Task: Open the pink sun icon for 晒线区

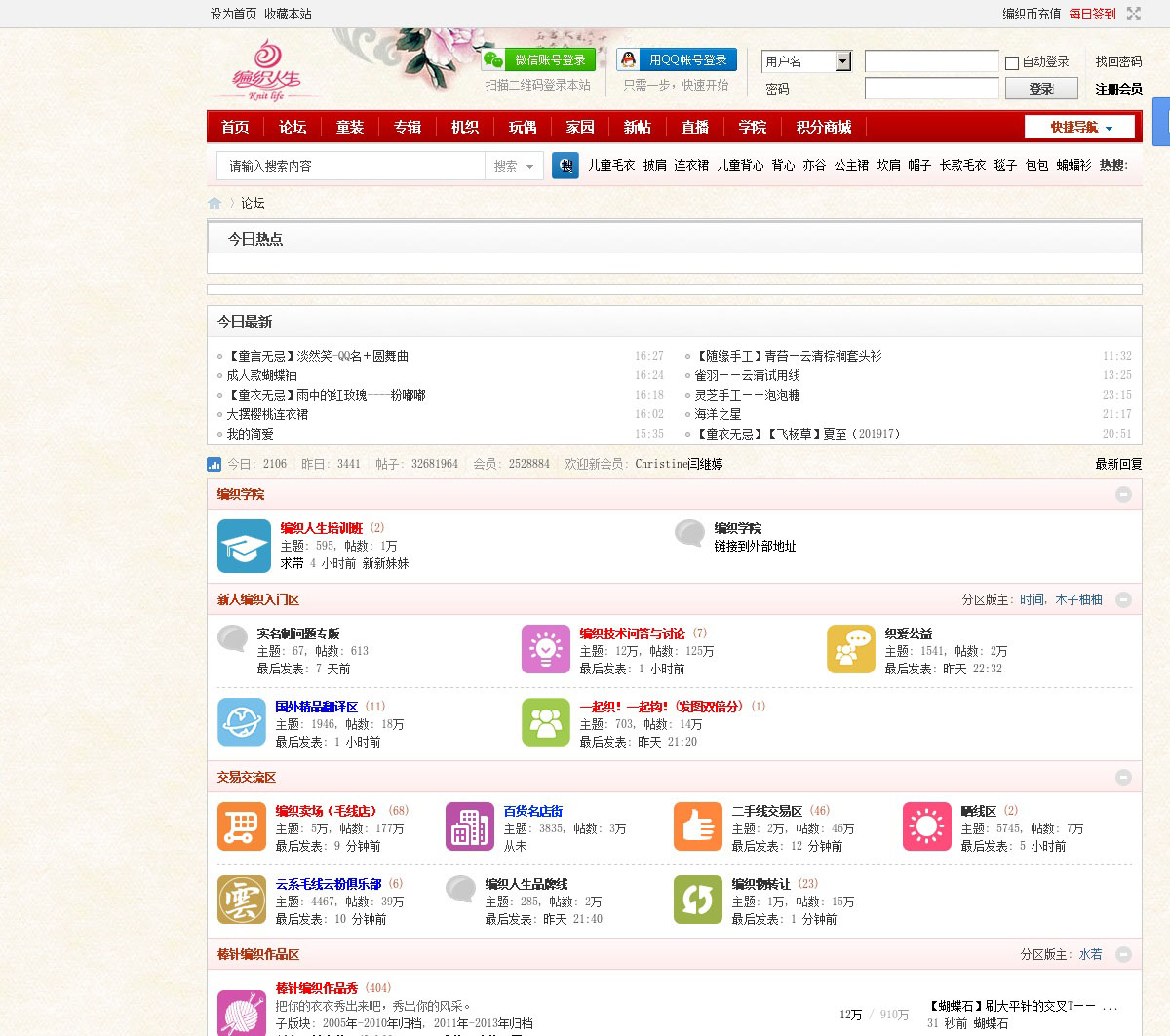Action: pyautogui.click(x=926, y=826)
